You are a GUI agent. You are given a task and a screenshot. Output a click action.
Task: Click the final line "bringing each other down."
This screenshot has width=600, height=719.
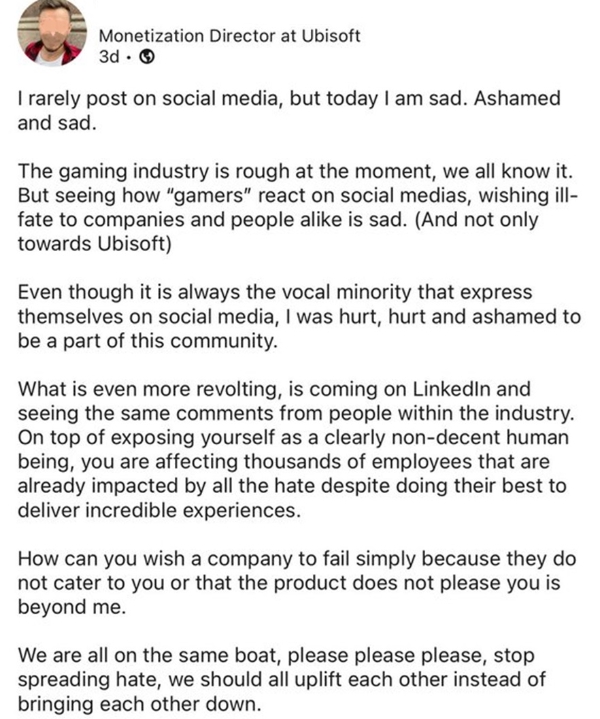tap(139, 704)
